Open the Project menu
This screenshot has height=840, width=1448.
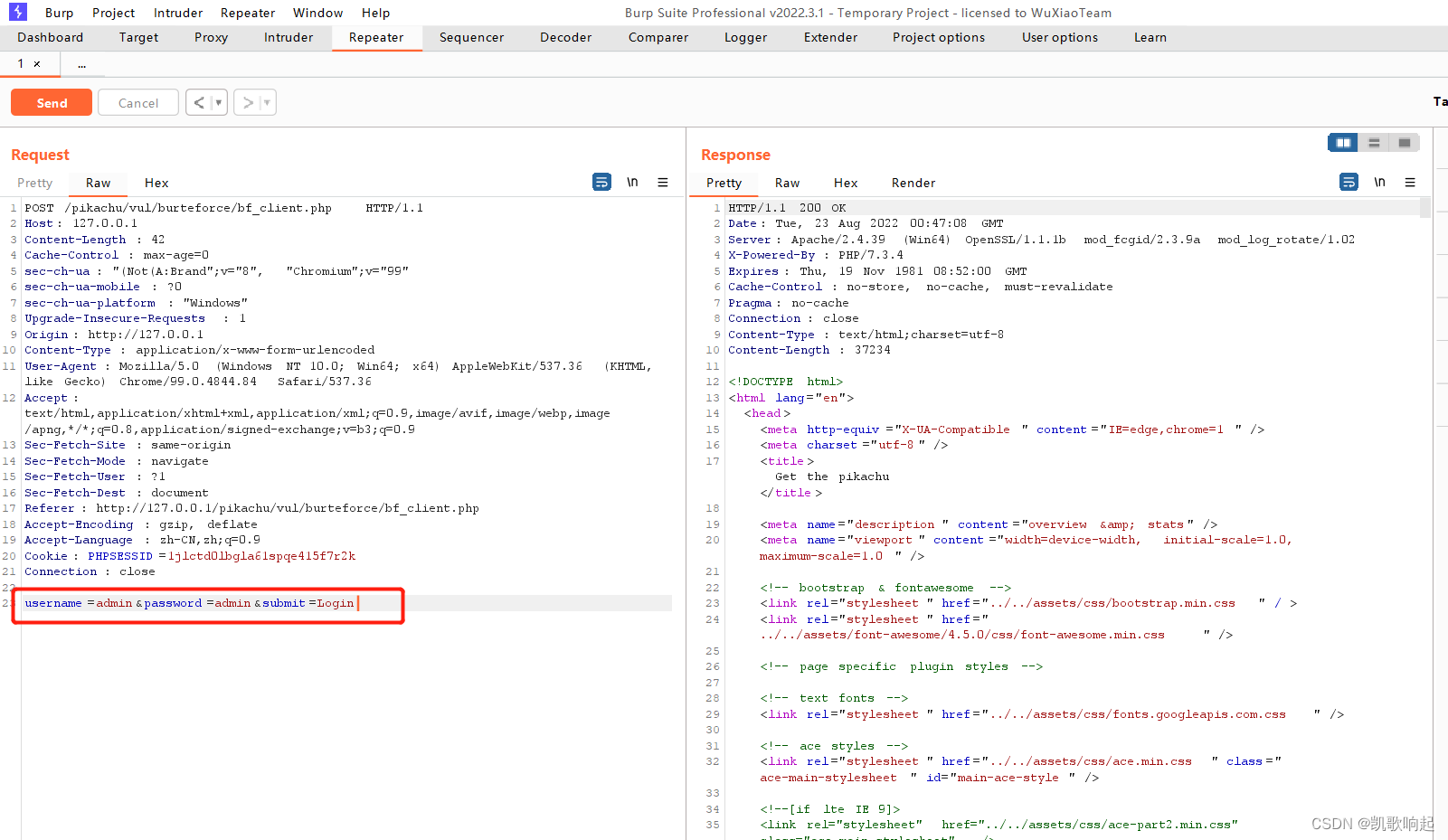click(113, 13)
